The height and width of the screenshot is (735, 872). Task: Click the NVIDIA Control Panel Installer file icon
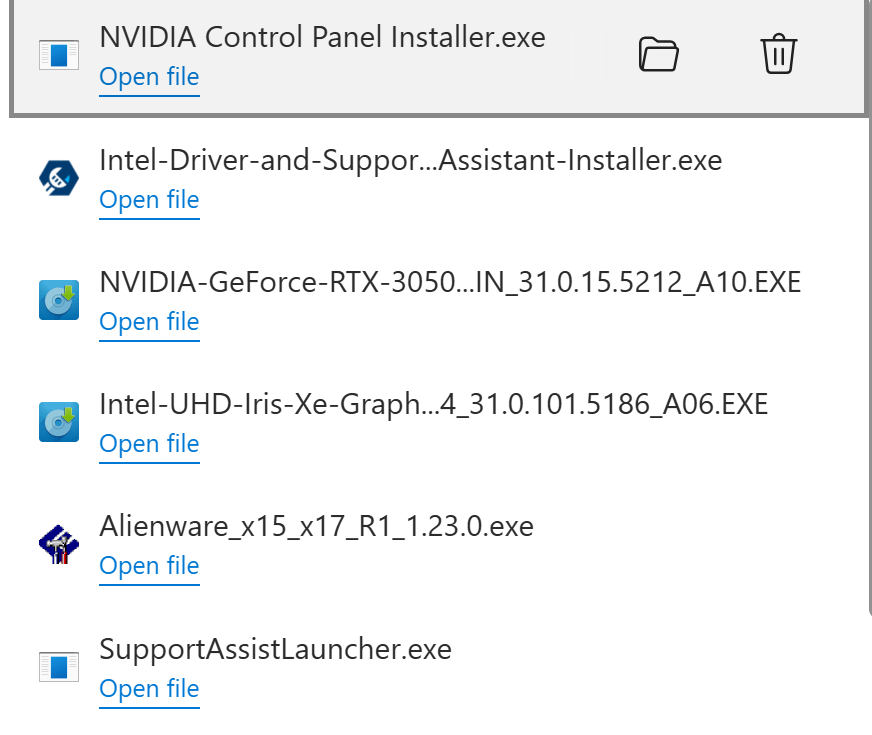click(x=58, y=55)
